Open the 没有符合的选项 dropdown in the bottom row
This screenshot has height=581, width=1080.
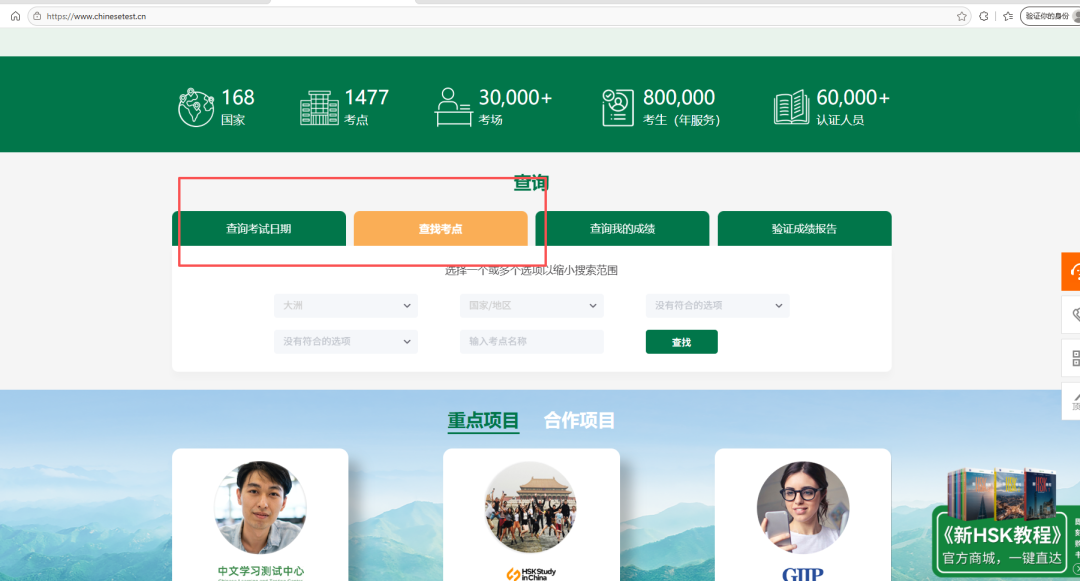(346, 341)
